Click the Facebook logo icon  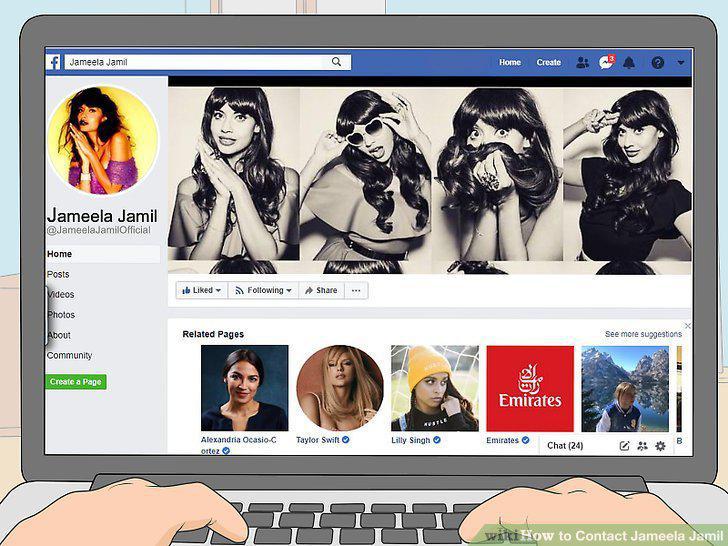click(53, 62)
